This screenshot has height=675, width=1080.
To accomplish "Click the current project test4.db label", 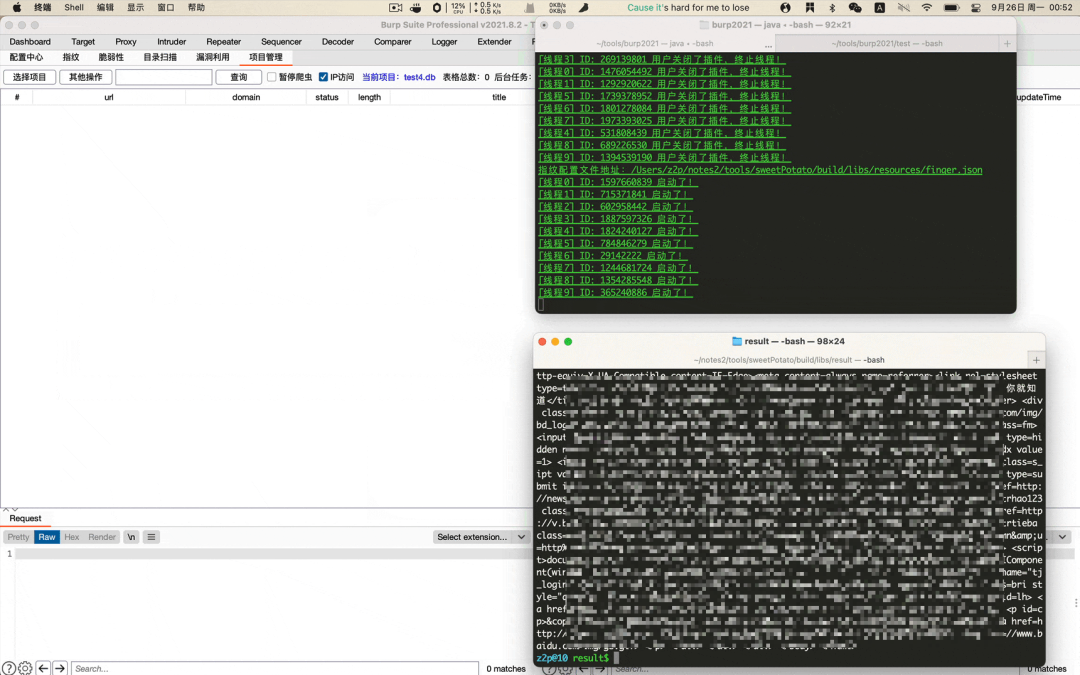I will point(399,77).
